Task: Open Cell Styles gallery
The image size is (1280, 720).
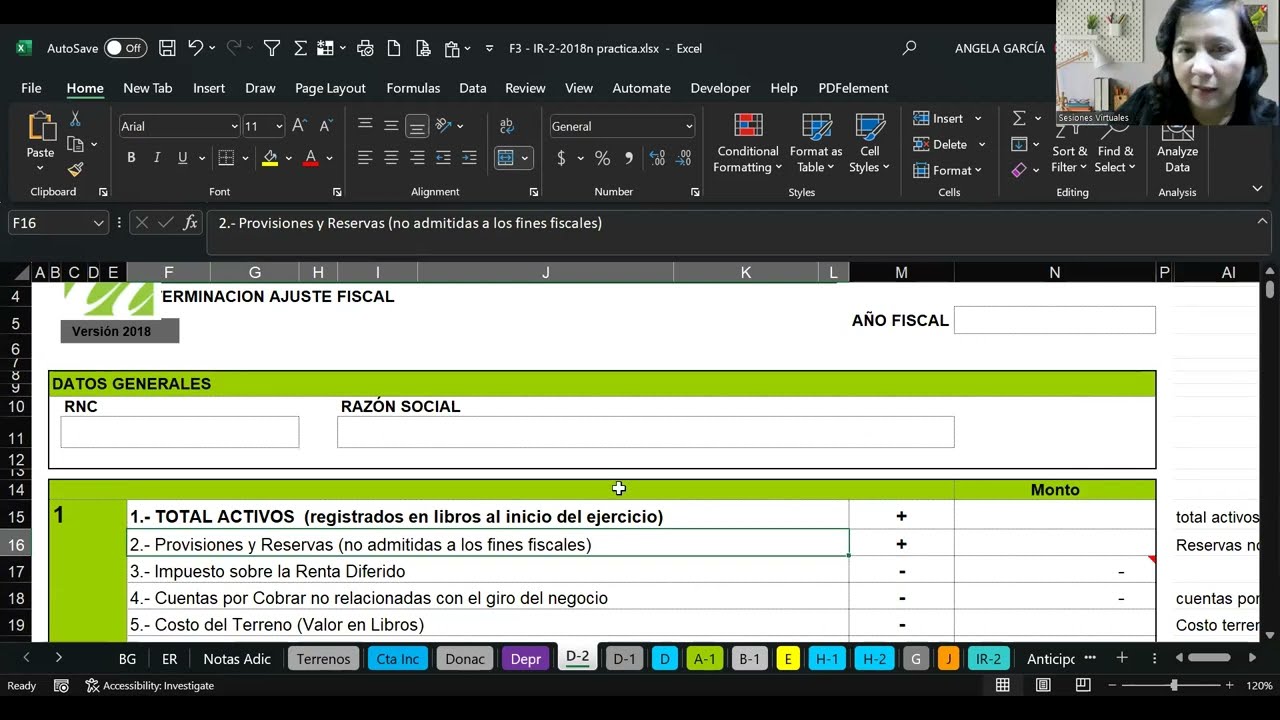Action: [870, 144]
